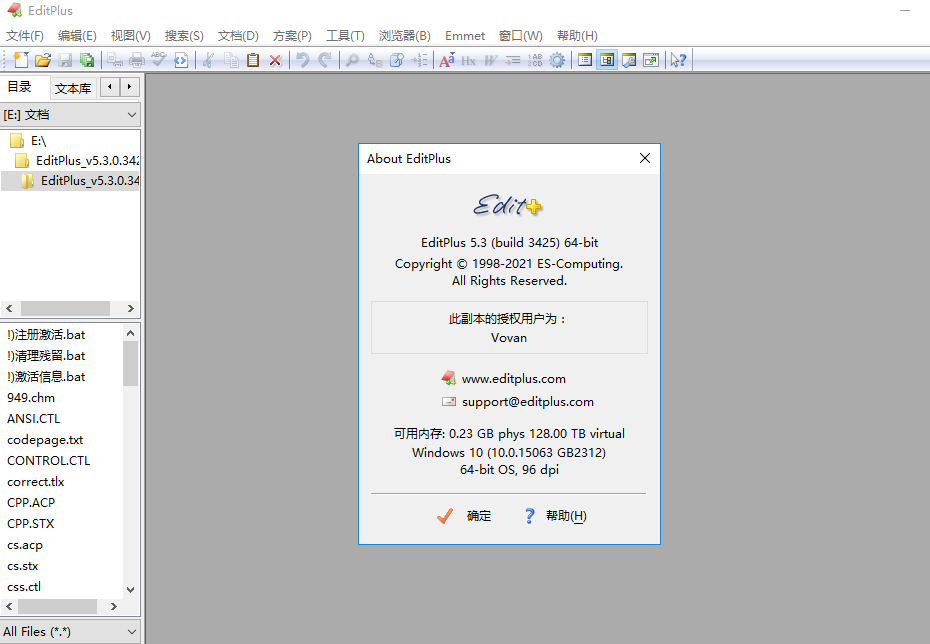Open the www.editplus.com link
This screenshot has height=644, width=930.
(514, 378)
